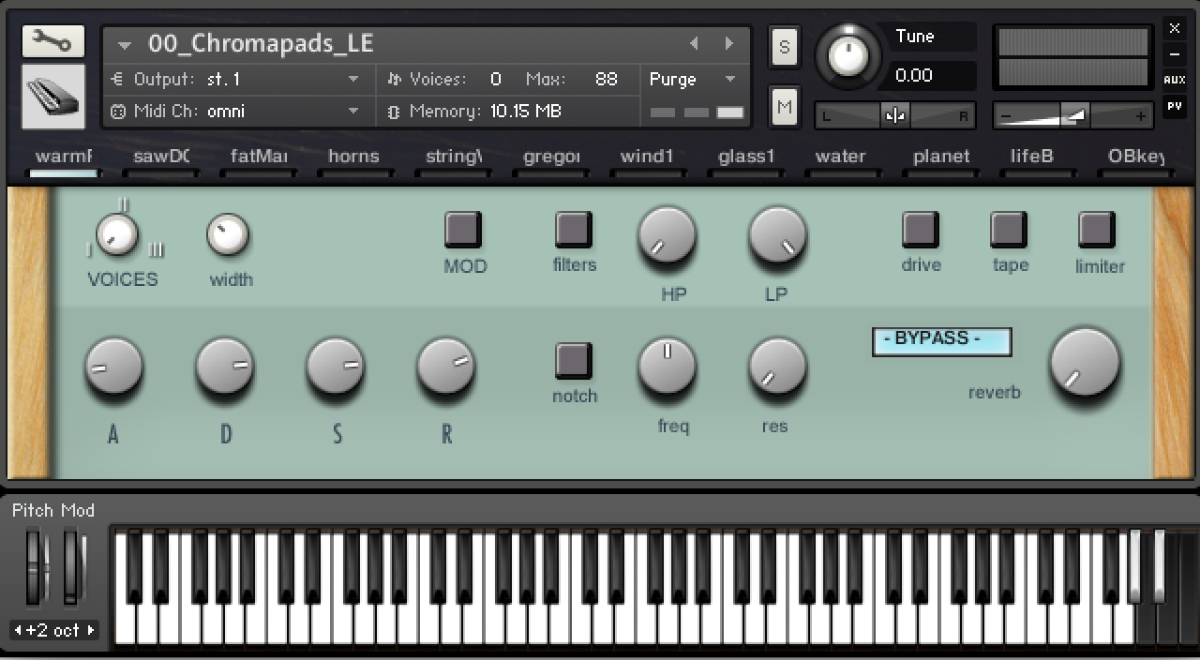The image size is (1200, 660).
Task: Click the pan slider below Tune
Action: click(893, 115)
